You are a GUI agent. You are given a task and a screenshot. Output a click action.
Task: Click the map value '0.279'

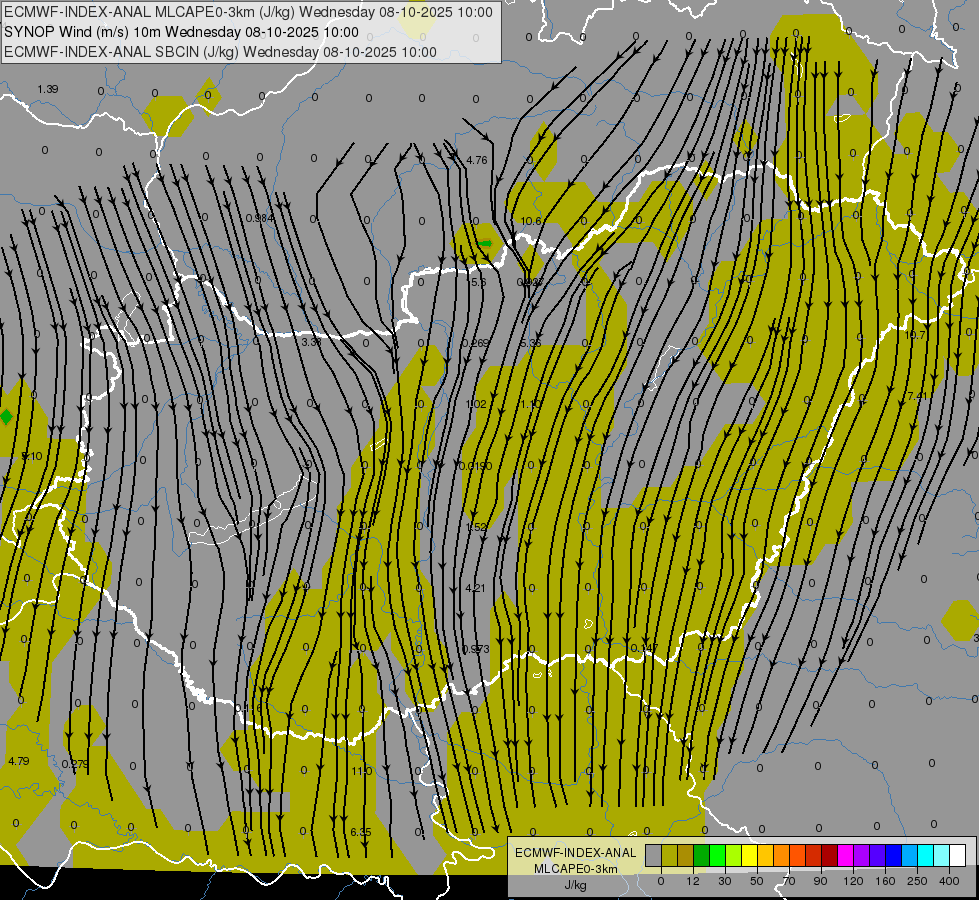(75, 764)
